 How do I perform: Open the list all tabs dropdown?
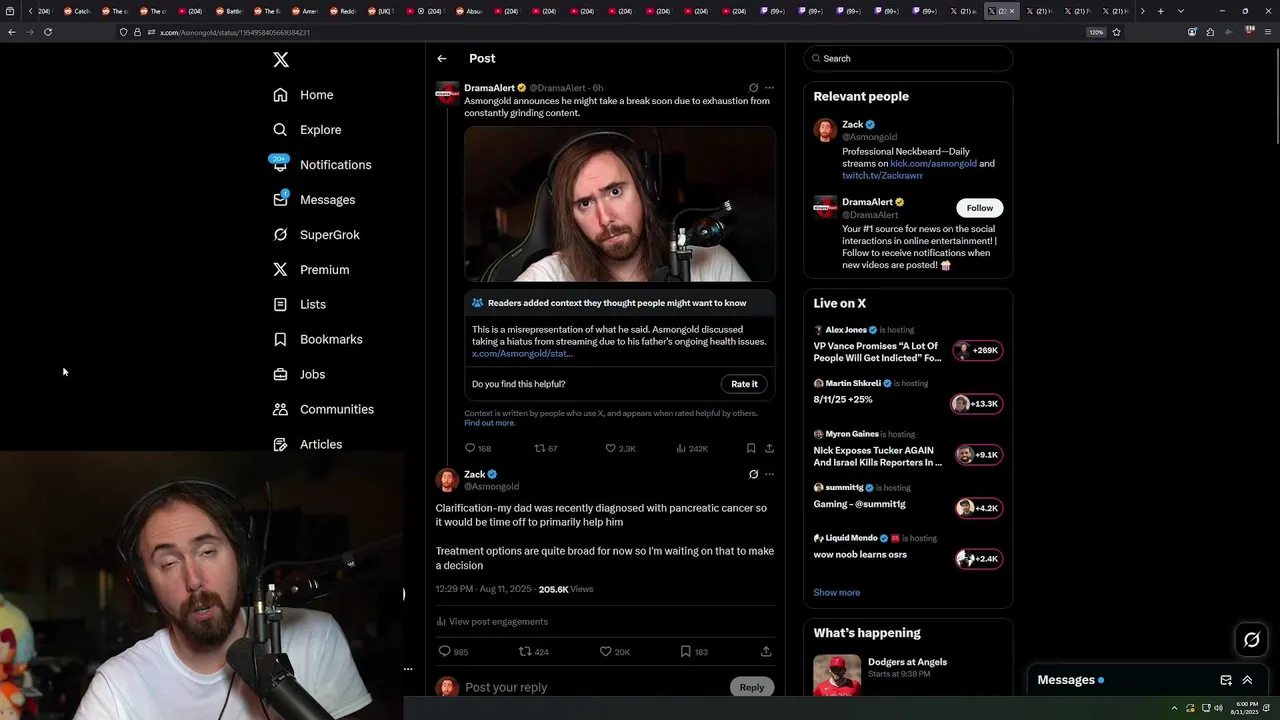1181,11
